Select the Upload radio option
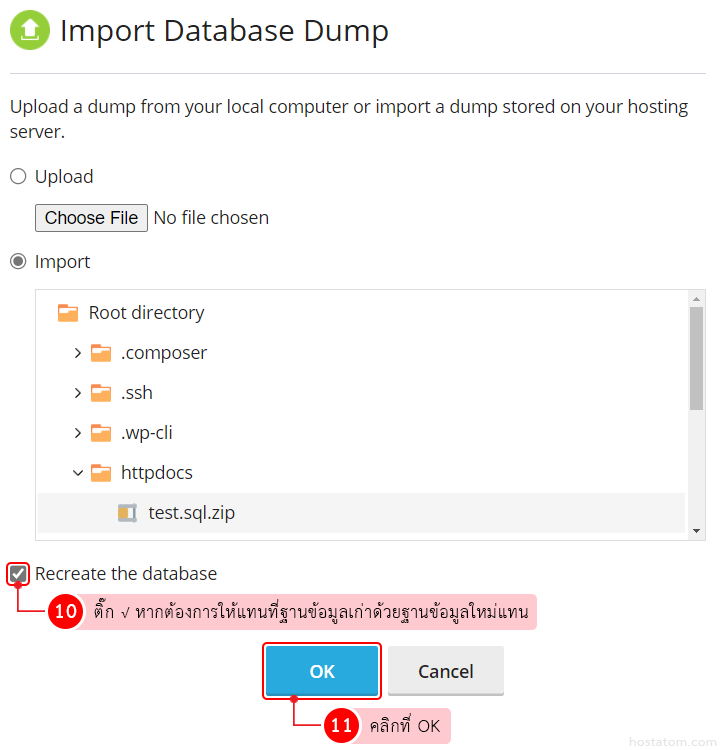The height and width of the screenshot is (750, 720). tap(18, 177)
